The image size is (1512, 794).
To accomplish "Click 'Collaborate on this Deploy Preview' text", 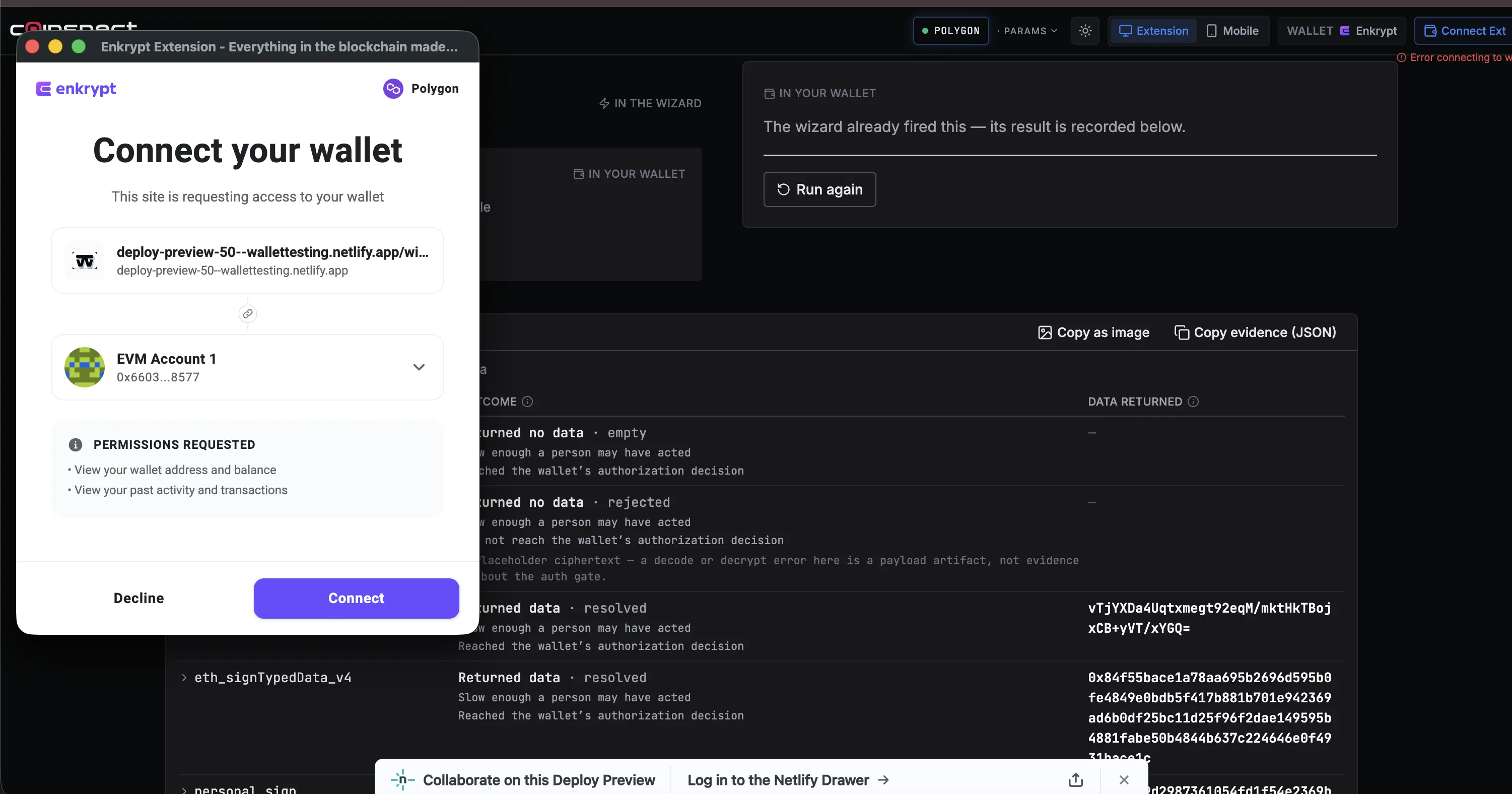I will (x=539, y=780).
